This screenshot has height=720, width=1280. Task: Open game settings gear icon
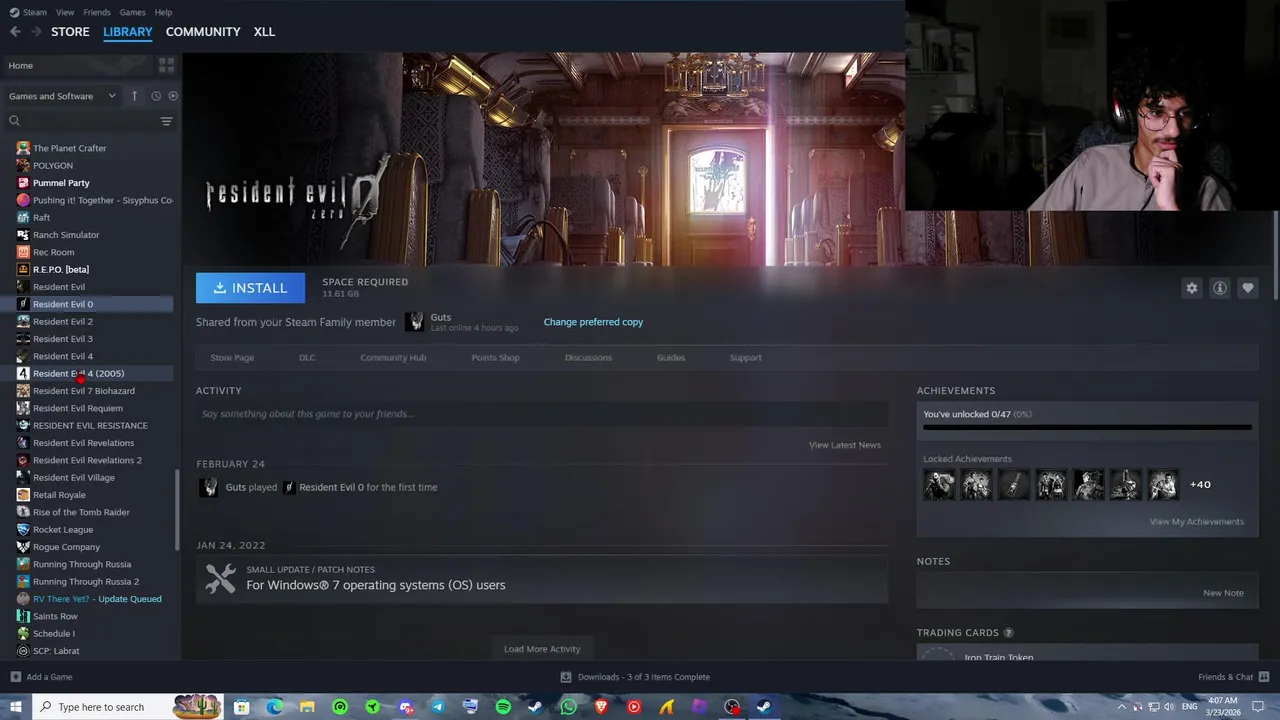(1192, 288)
